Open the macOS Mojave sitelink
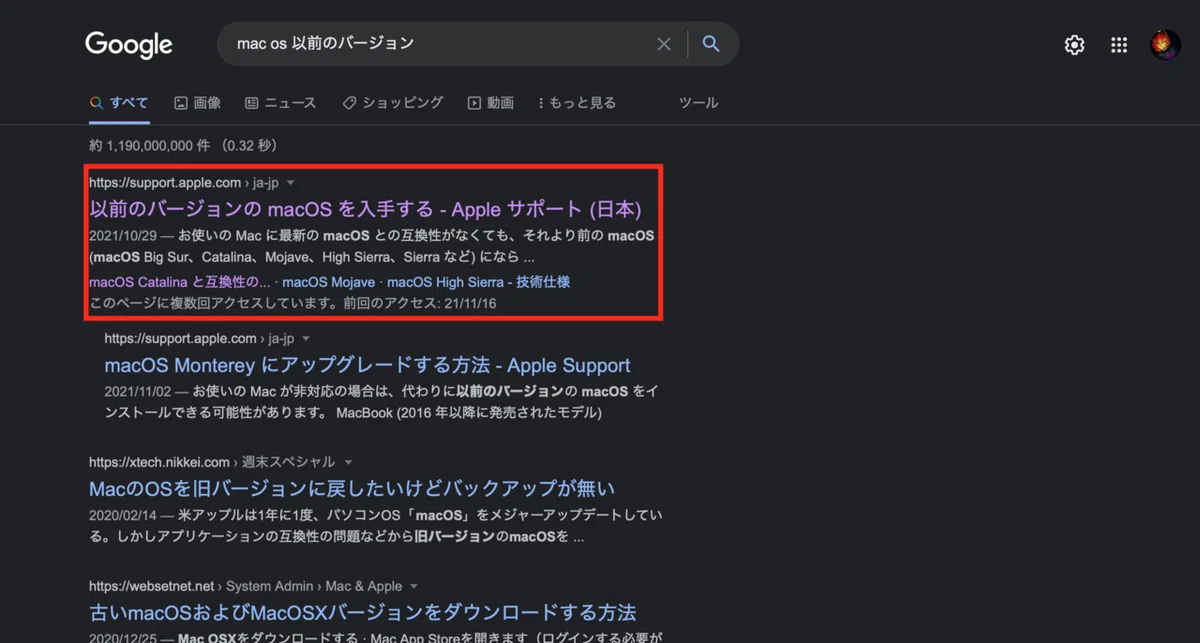Image resolution: width=1200 pixels, height=643 pixels. (x=329, y=282)
